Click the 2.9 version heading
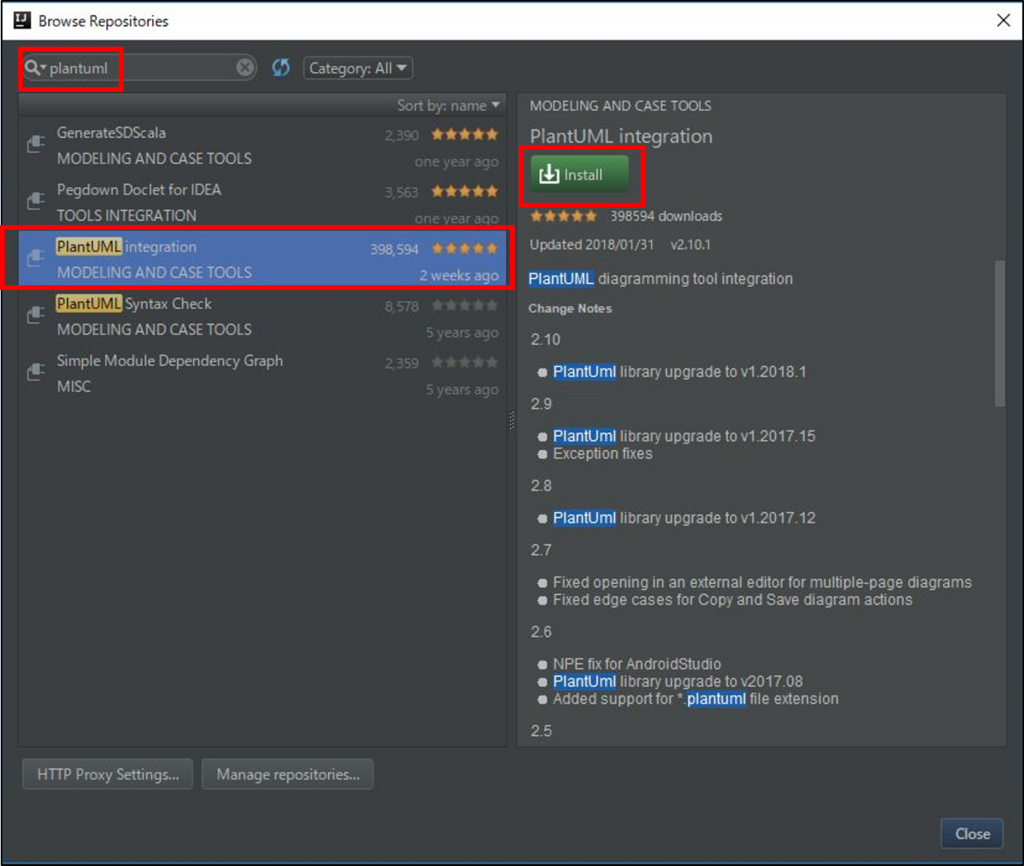 coord(541,404)
